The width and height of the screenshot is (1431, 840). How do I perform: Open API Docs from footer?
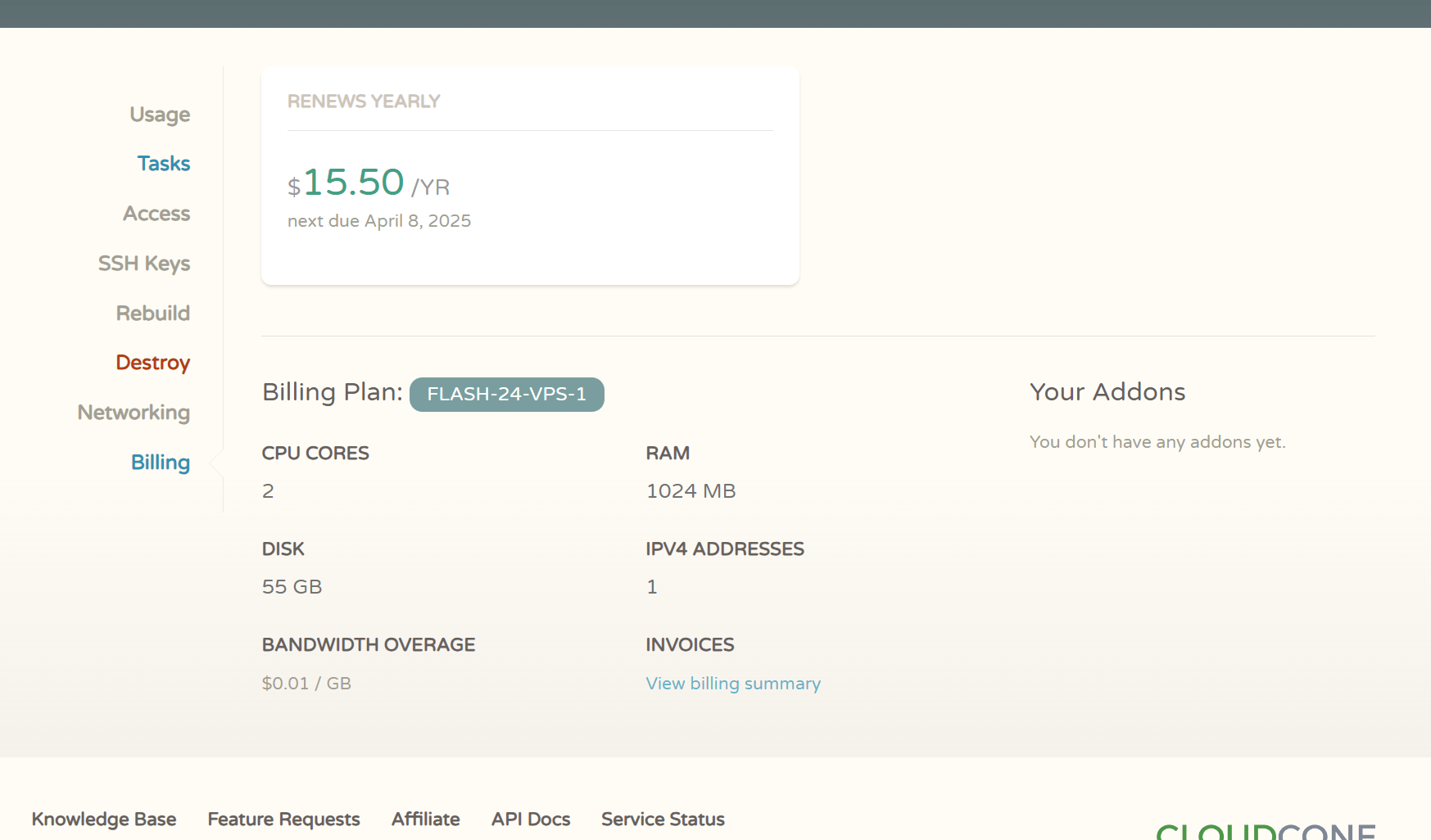coord(531,820)
